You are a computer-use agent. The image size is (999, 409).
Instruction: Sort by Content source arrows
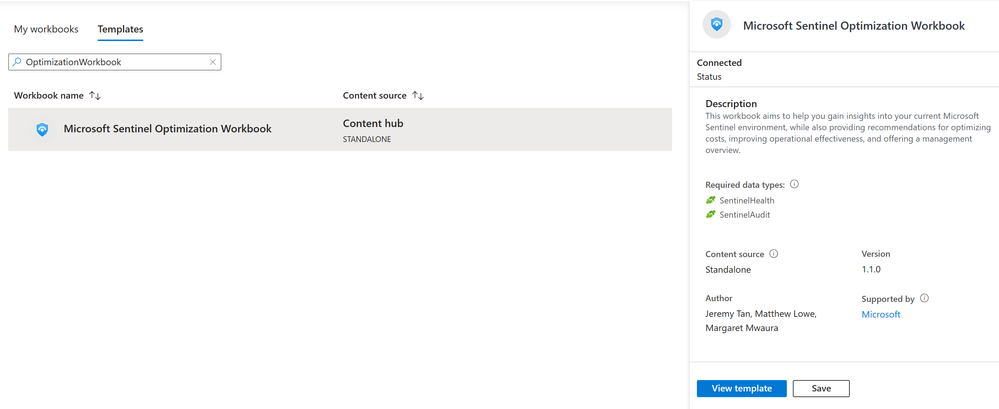point(418,96)
